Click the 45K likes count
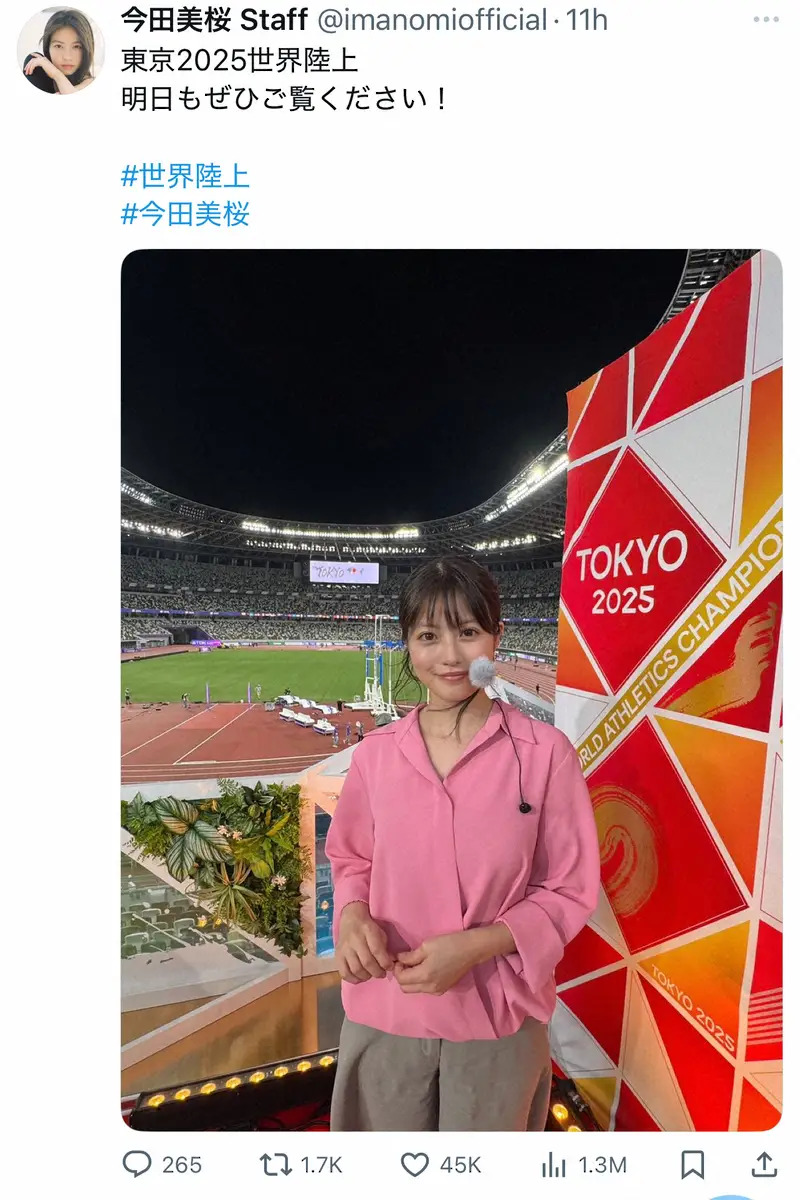The width and height of the screenshot is (800, 1200). point(460,1165)
